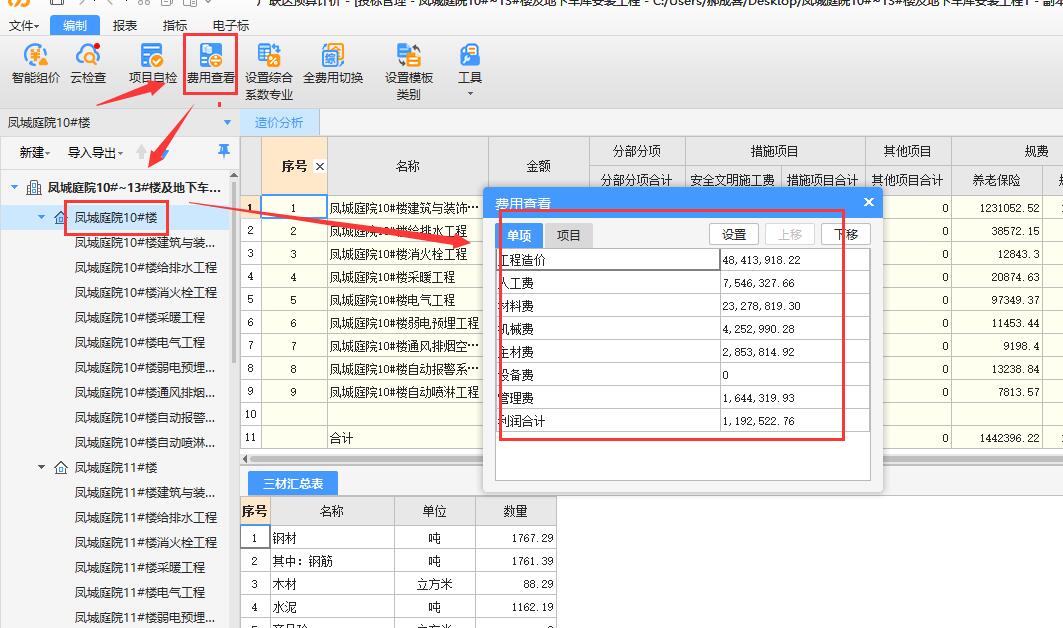Click the 木材 quantity 88.29

tap(538, 584)
